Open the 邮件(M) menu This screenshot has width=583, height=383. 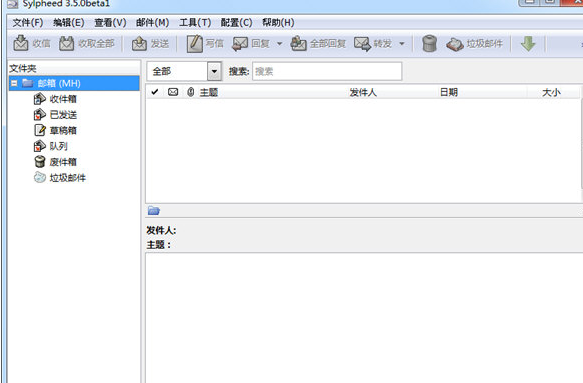[x=152, y=23]
